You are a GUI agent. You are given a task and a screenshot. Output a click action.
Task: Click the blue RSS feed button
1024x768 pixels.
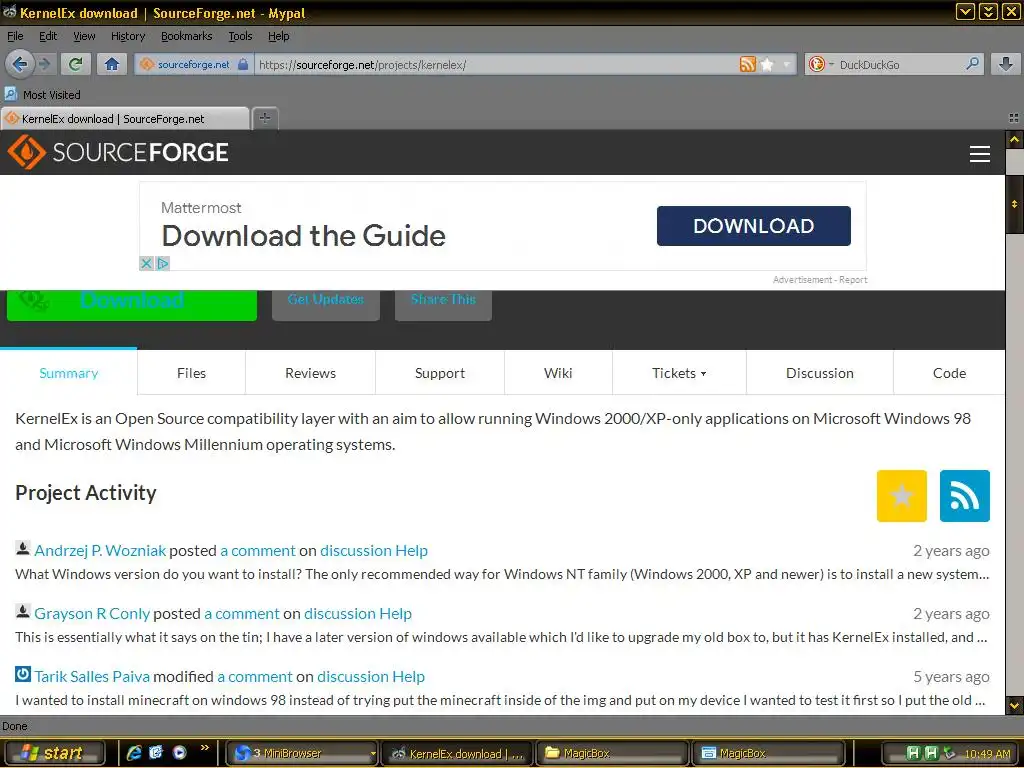click(965, 496)
